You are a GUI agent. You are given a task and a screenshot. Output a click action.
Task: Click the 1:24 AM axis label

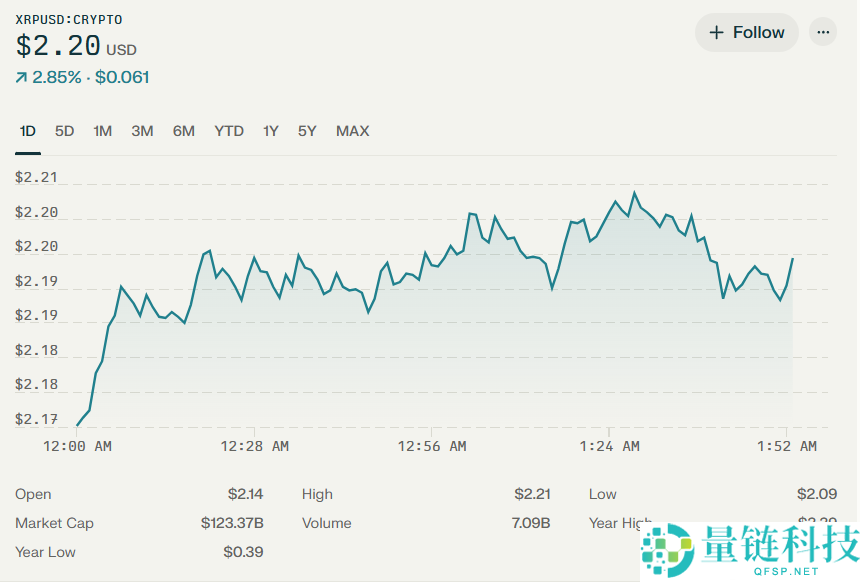[609, 447]
